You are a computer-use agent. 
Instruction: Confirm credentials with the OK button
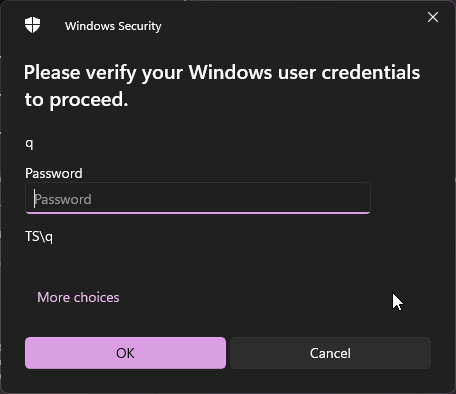click(125, 353)
